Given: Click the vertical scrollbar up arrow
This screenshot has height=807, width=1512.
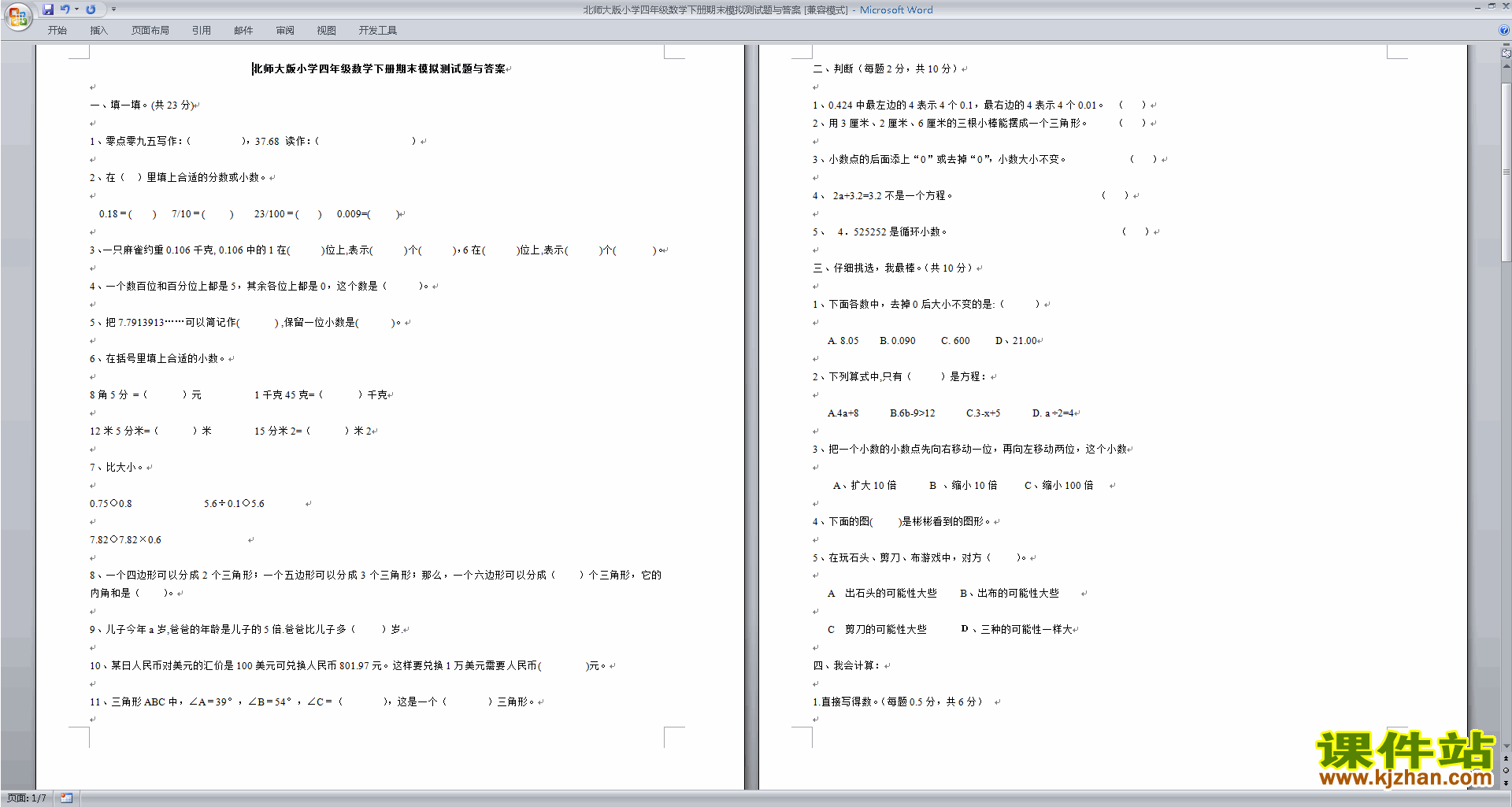Looking at the screenshot, I should coord(1506,66).
